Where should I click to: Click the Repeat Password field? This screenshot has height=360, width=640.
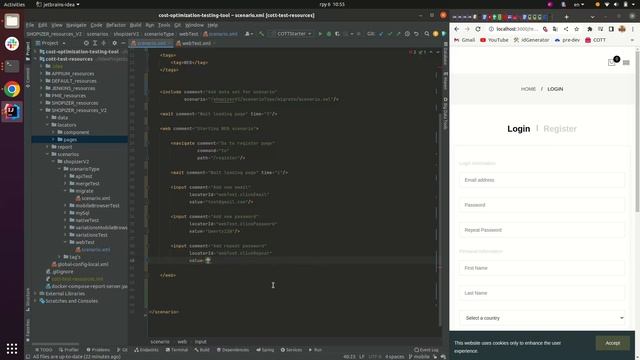542,230
